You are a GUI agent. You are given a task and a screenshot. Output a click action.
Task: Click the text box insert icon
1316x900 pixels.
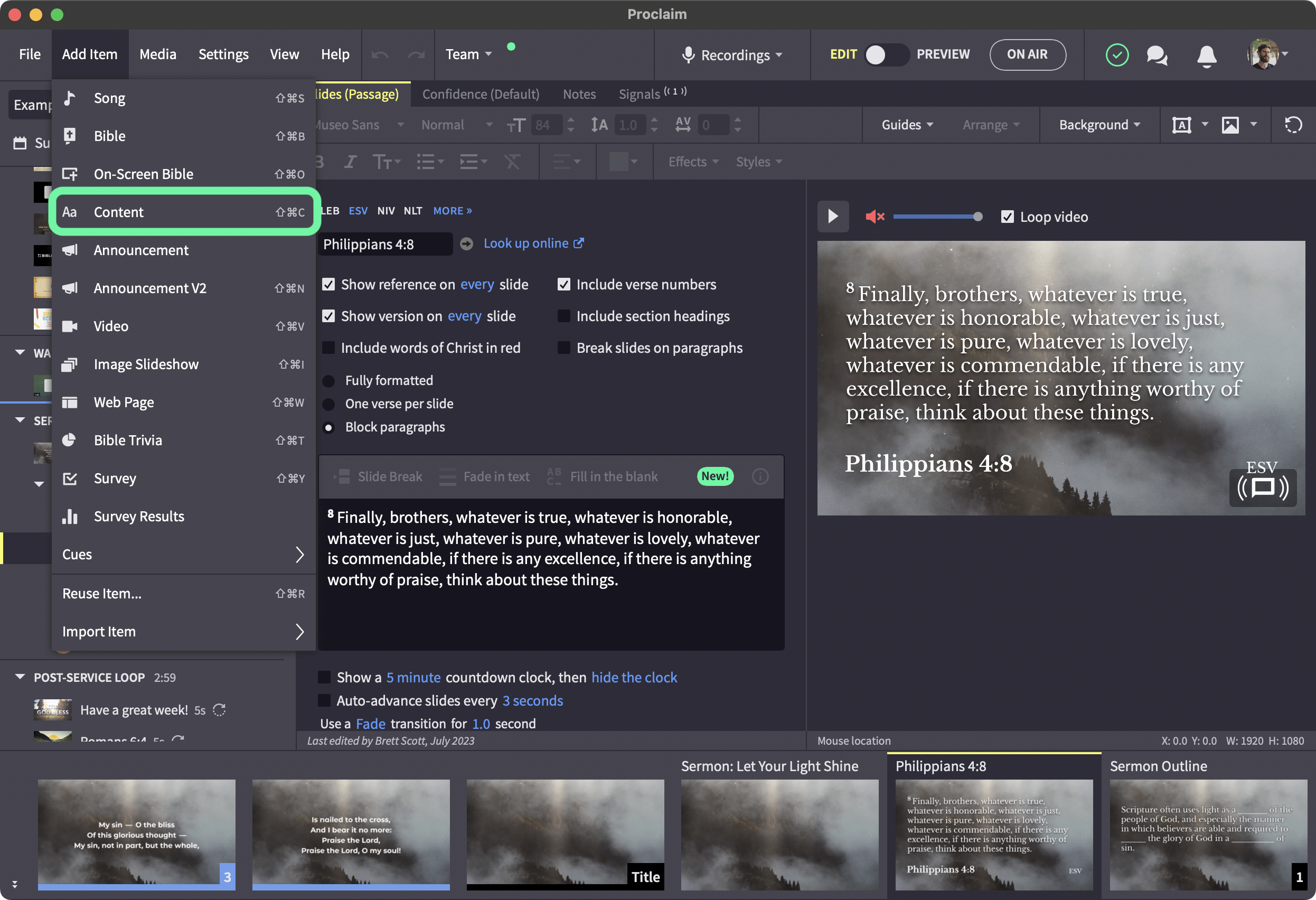[1181, 125]
